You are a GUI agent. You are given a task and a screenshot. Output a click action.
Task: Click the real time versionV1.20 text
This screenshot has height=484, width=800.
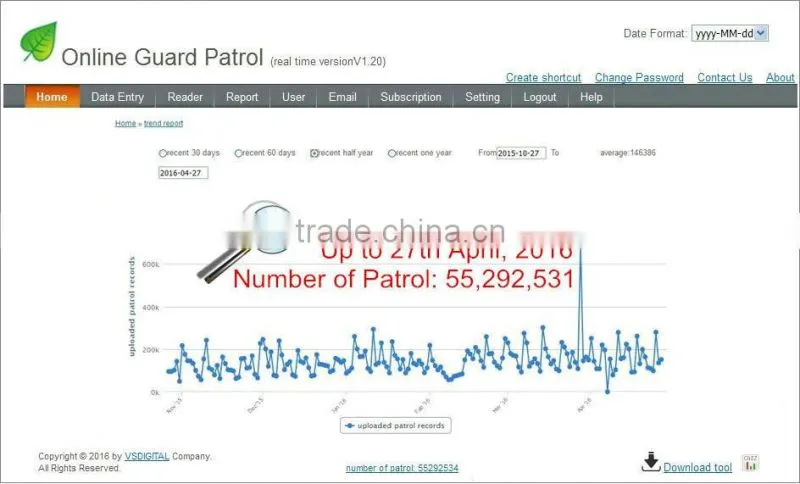(328, 62)
